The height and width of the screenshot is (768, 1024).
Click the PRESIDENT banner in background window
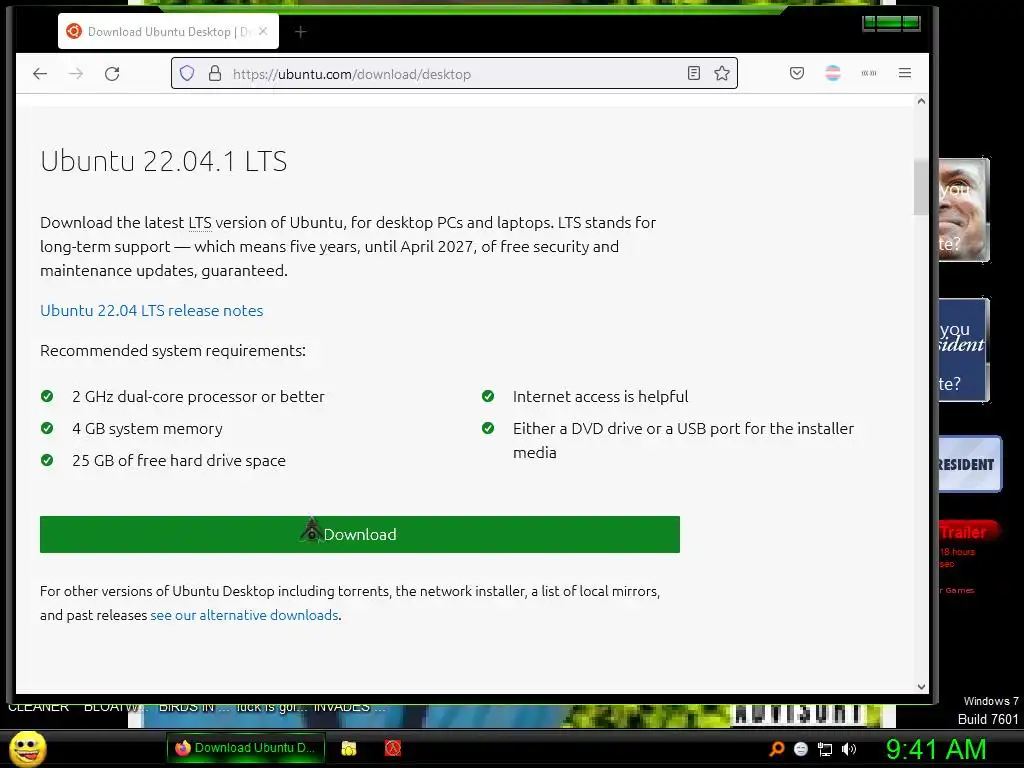(969, 464)
